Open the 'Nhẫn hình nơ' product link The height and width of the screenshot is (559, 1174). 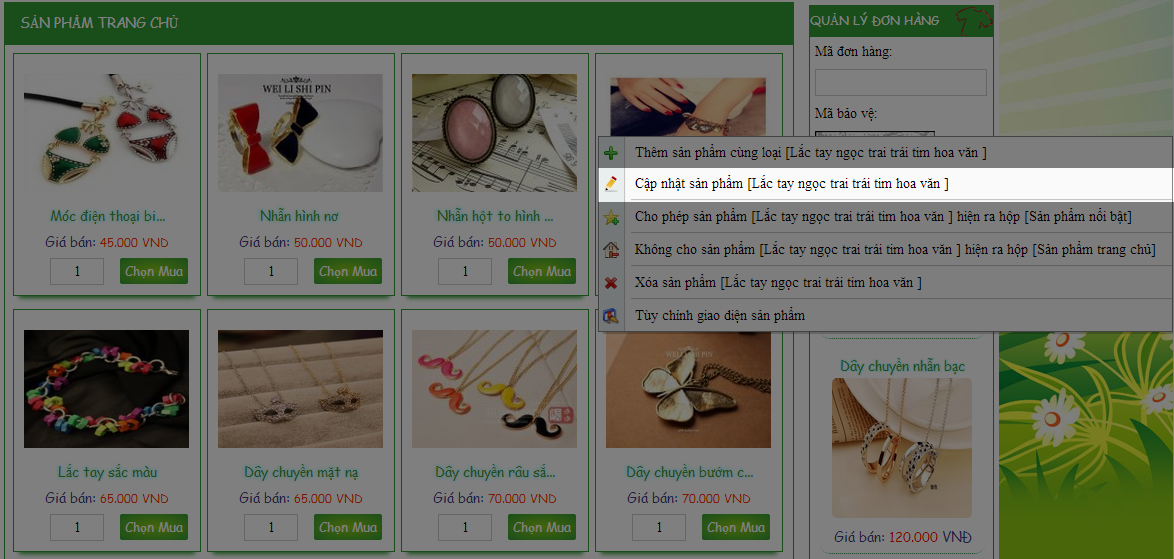pyautogui.click(x=299, y=216)
